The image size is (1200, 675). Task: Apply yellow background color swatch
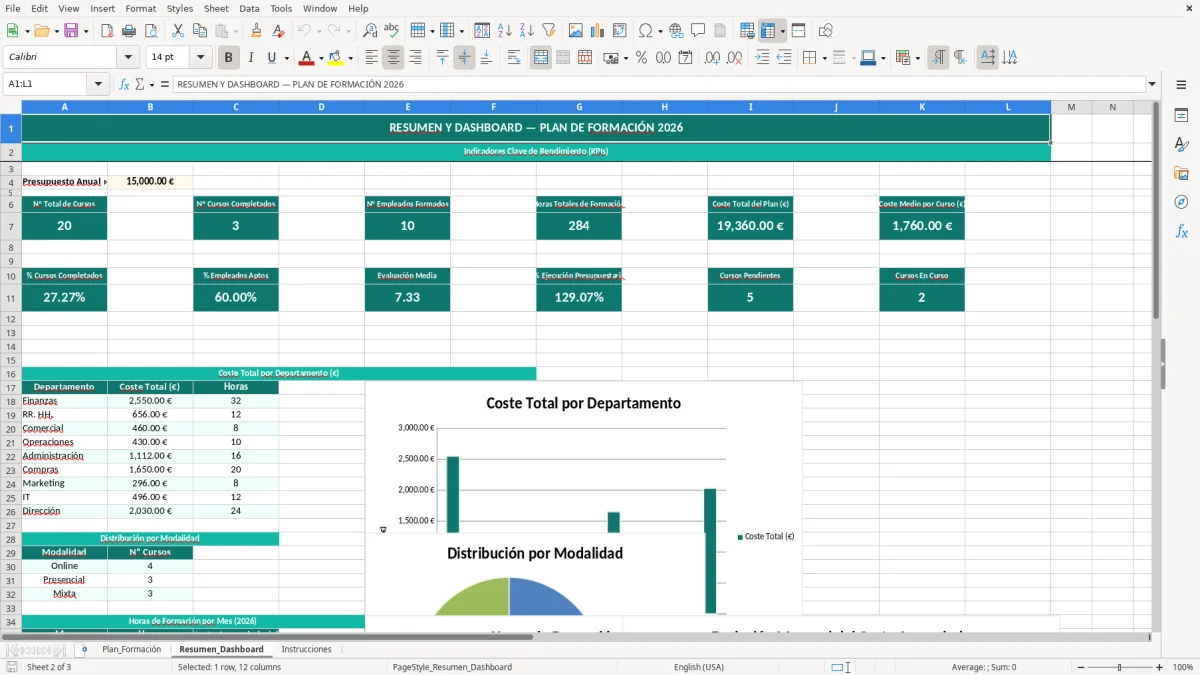click(335, 58)
